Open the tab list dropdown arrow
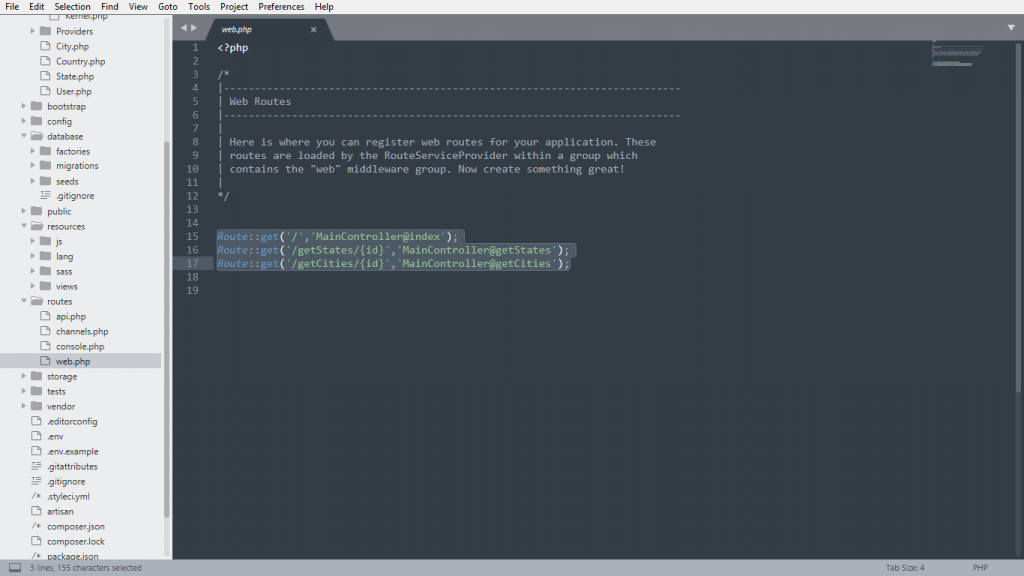 (1010, 28)
